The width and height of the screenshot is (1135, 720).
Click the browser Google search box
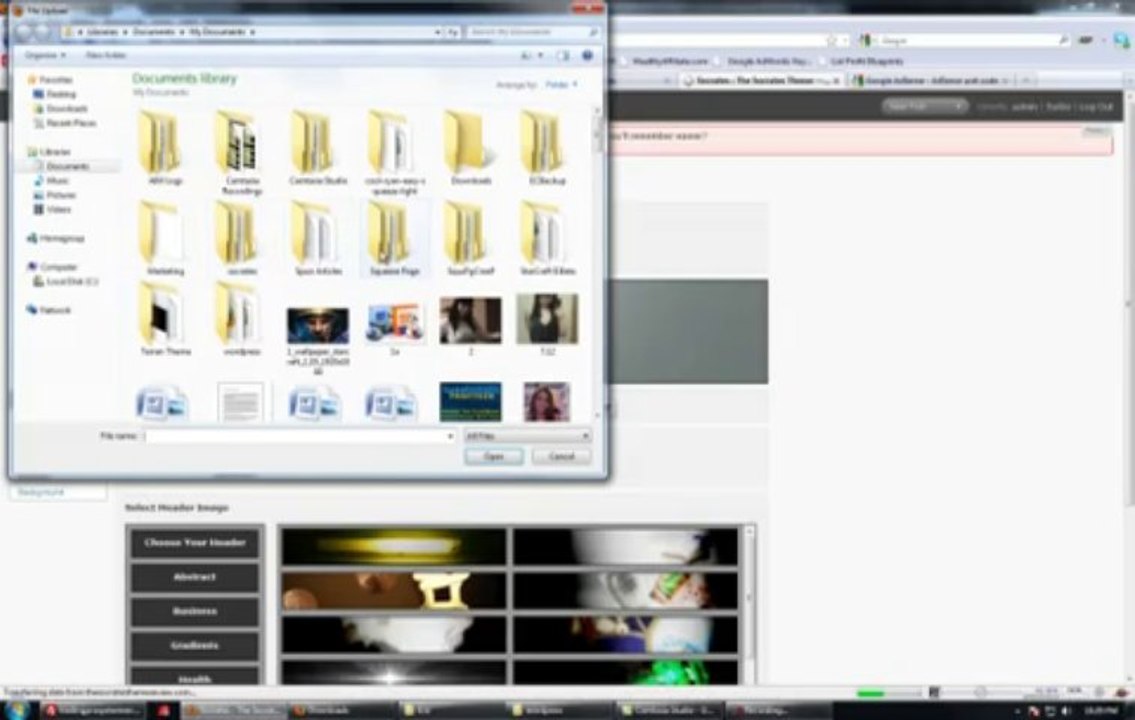coord(969,41)
